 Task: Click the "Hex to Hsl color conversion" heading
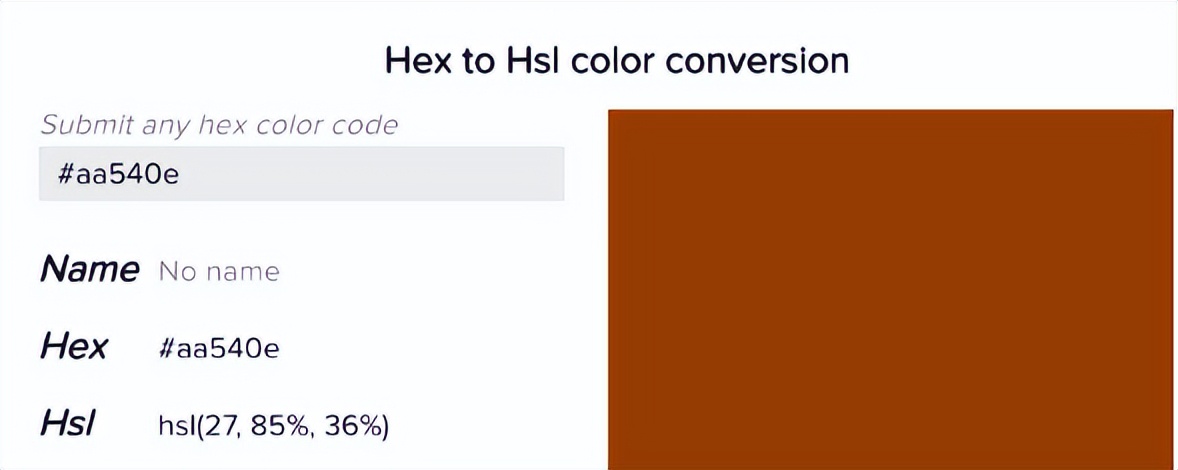coord(616,61)
